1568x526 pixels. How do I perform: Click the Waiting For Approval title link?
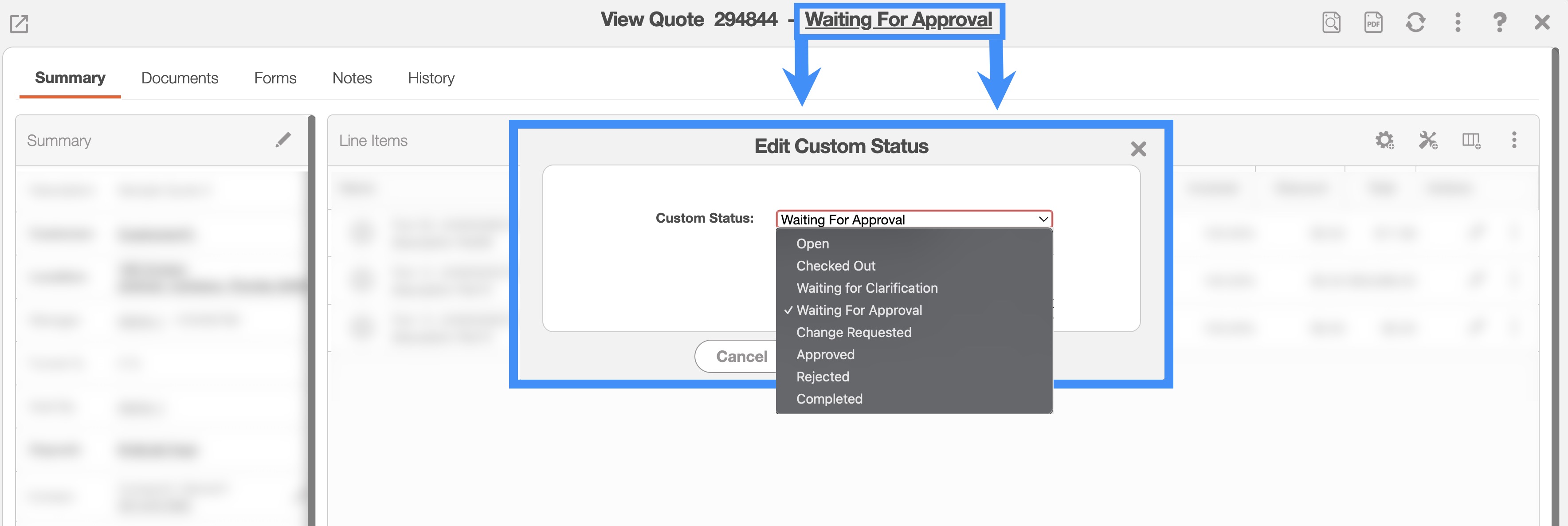coord(898,20)
